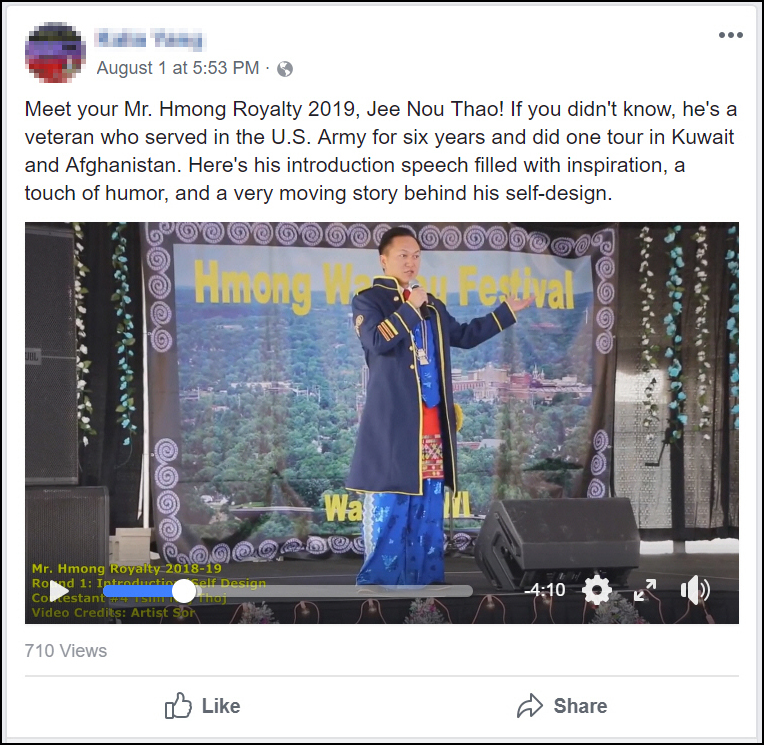
Task: Click the Like text label
Action: click(221, 706)
